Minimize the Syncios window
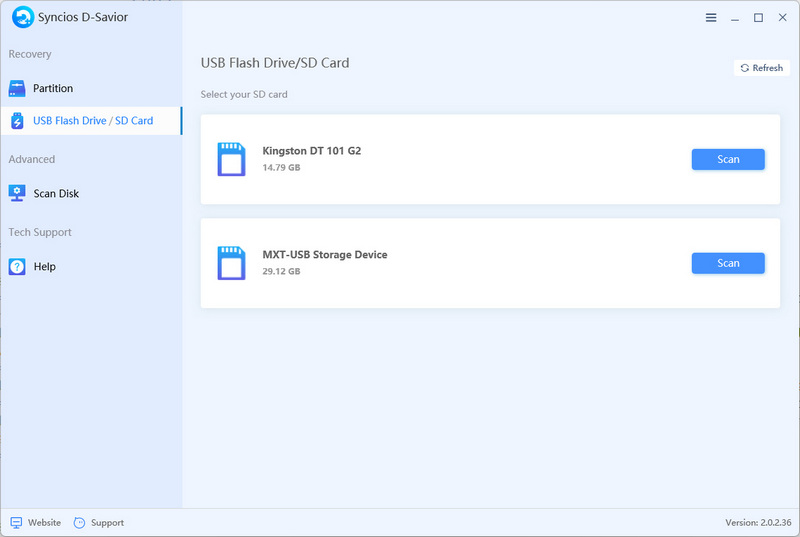Screen dimensions: 800x537 (x=735, y=18)
